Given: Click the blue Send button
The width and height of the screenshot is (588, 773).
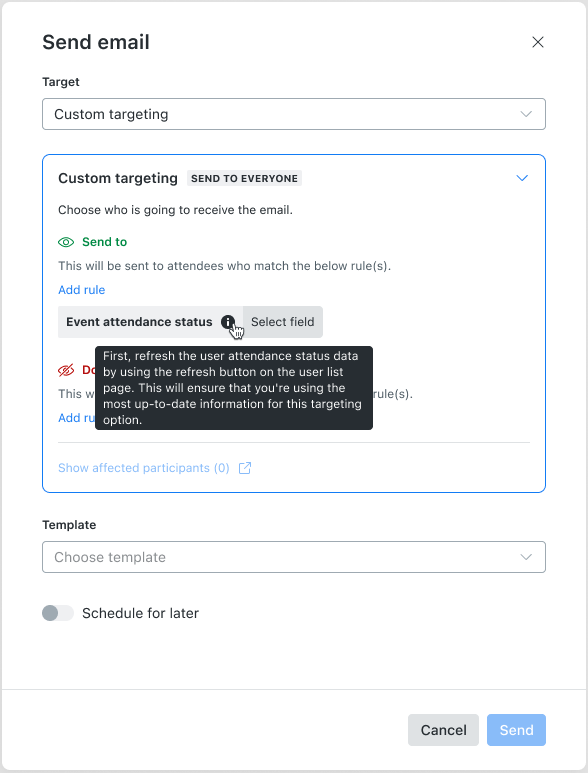Looking at the screenshot, I should tap(517, 730).
